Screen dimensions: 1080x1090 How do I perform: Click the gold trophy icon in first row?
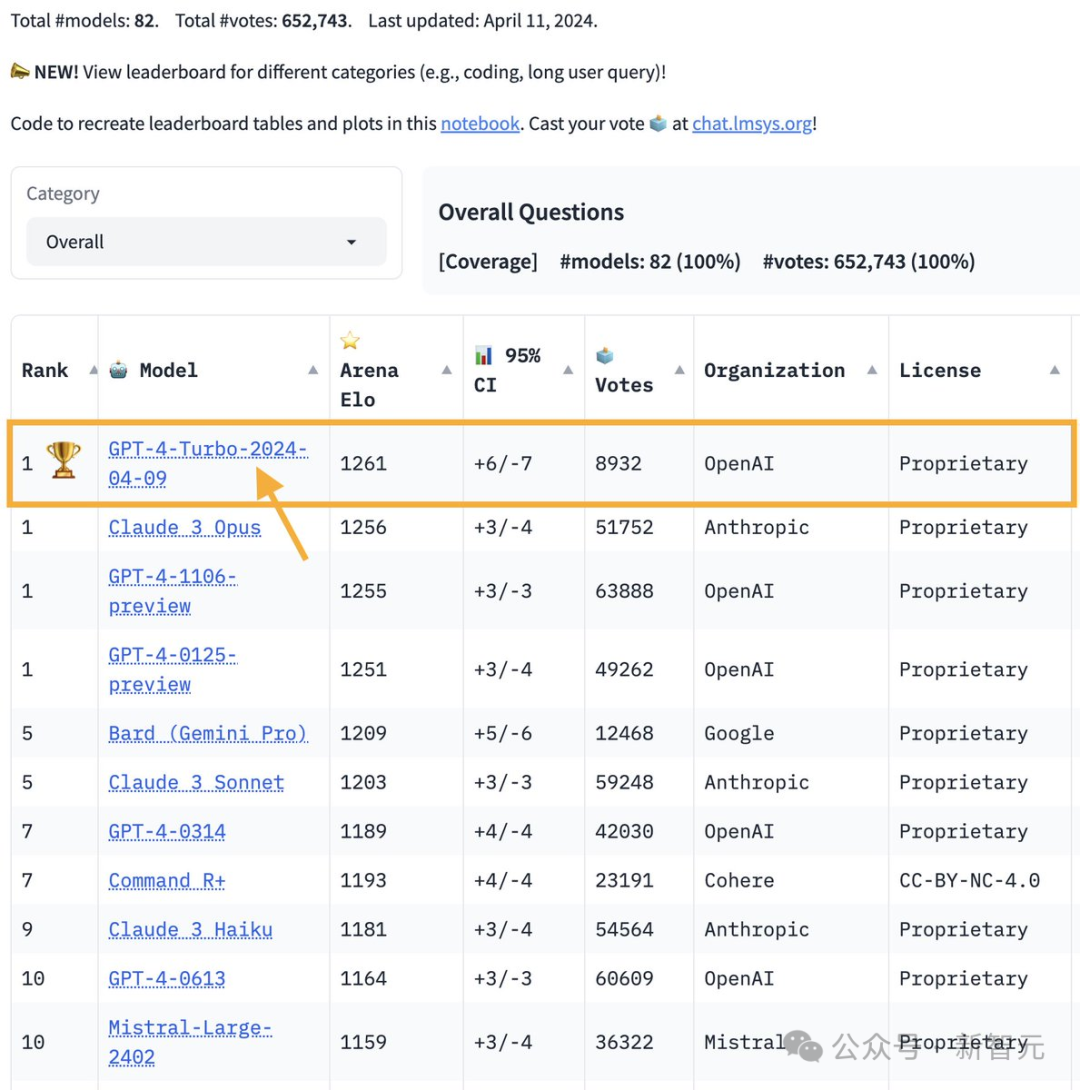(x=63, y=460)
